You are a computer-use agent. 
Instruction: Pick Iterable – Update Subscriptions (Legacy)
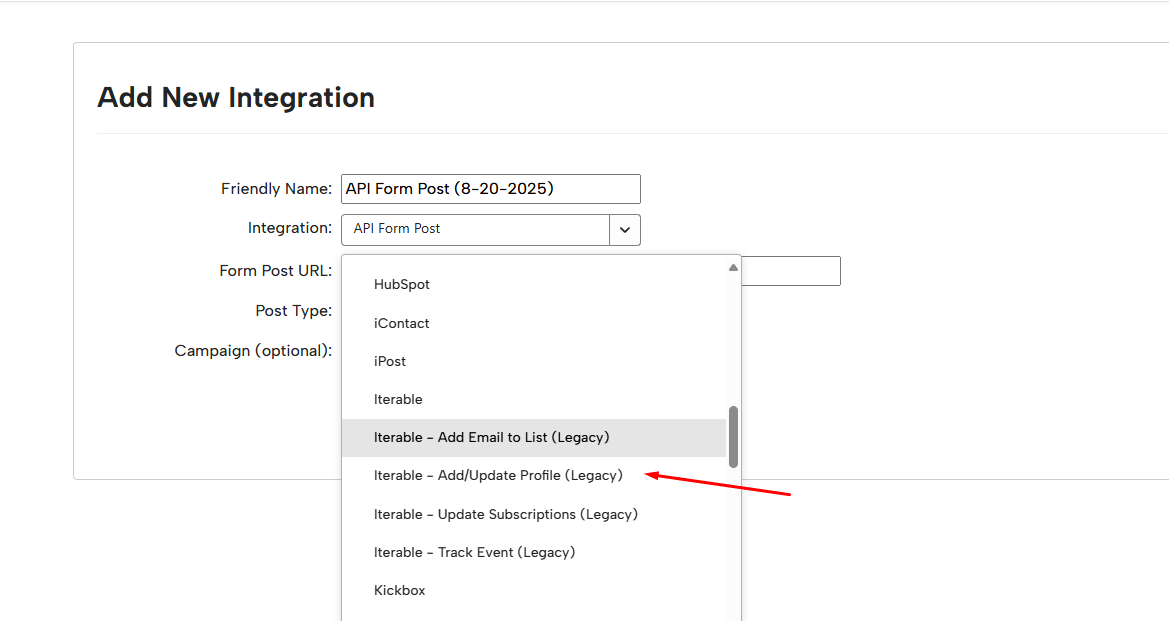[x=505, y=514]
